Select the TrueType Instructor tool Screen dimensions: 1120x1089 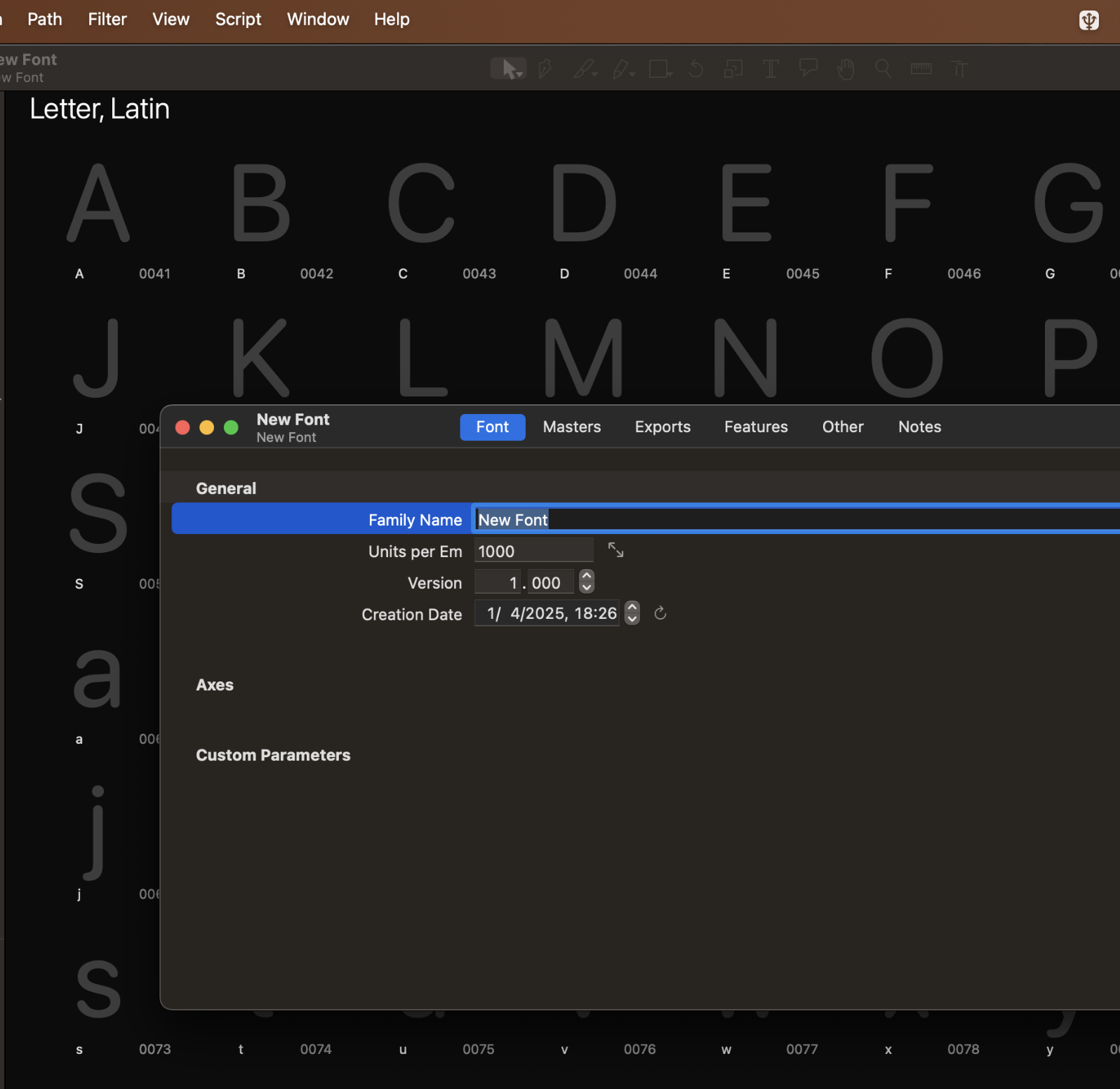[959, 69]
